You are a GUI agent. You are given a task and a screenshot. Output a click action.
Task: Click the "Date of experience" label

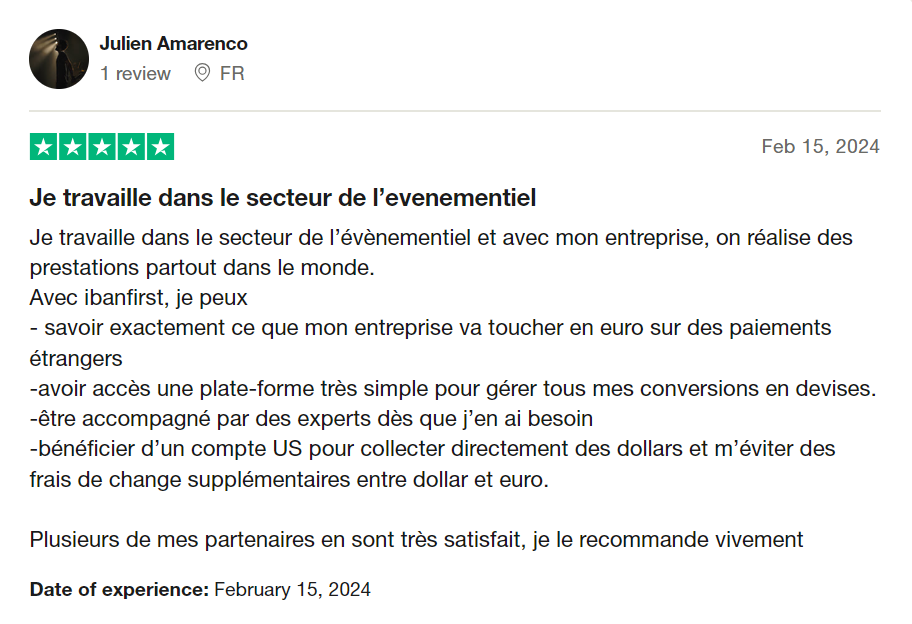click(119, 590)
